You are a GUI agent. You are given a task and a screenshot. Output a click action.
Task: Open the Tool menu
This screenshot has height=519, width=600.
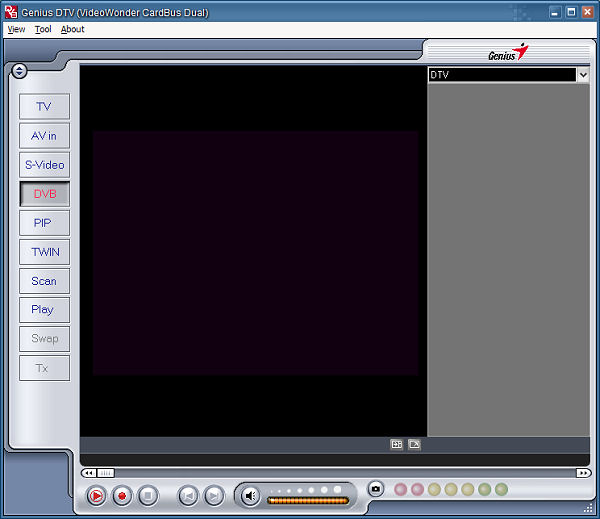click(x=43, y=29)
